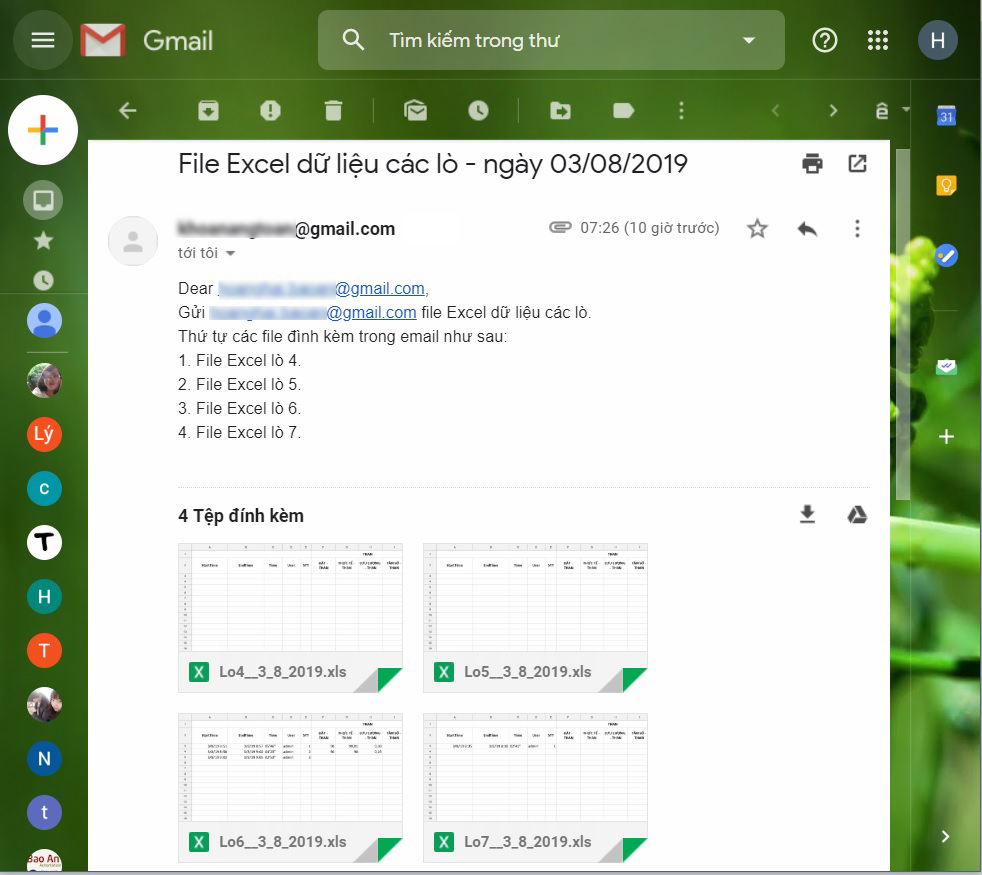
Task: Toggle the main menu hamburger button
Action: click(x=43, y=40)
